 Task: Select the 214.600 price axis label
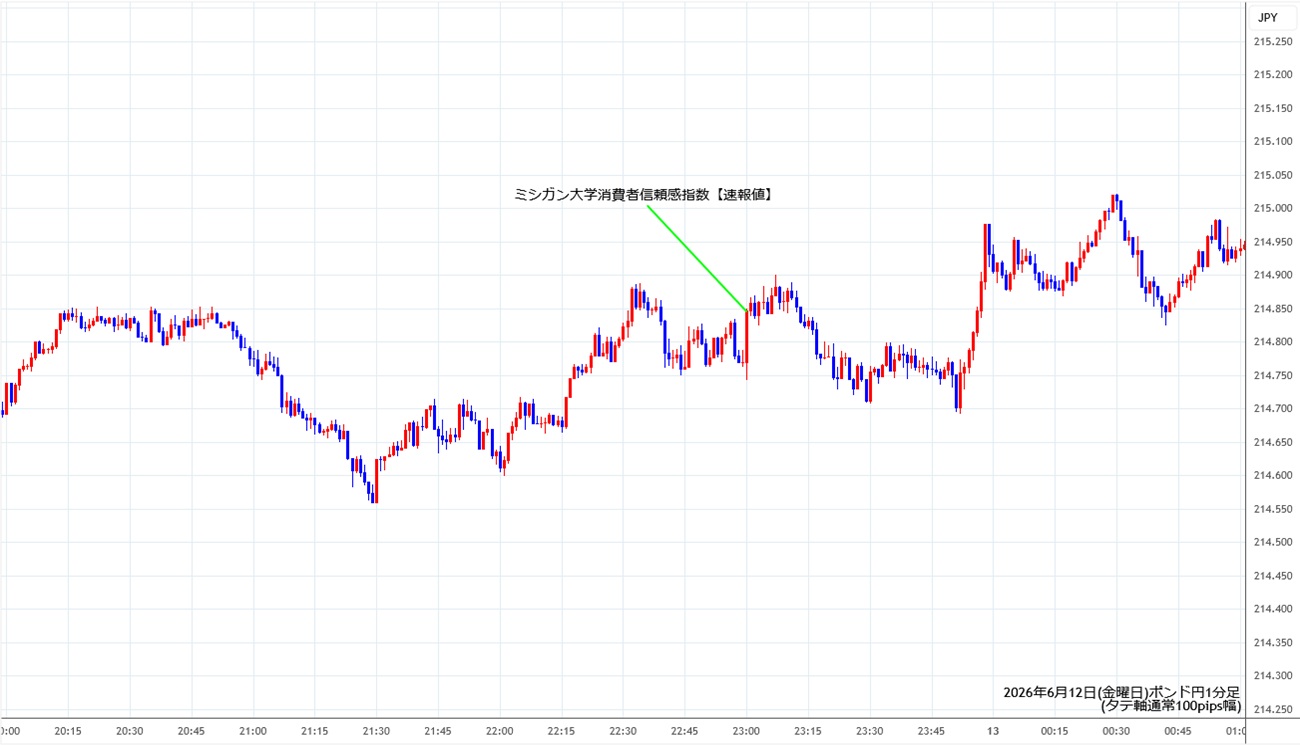[x=1273, y=475]
